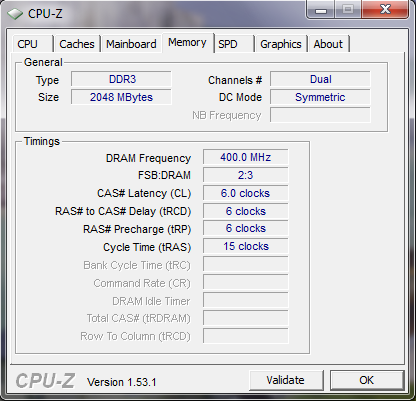Click the 2:3 FSB:DRAM ratio value
Image resolution: width=417 pixels, height=401 pixels.
pyautogui.click(x=246, y=175)
